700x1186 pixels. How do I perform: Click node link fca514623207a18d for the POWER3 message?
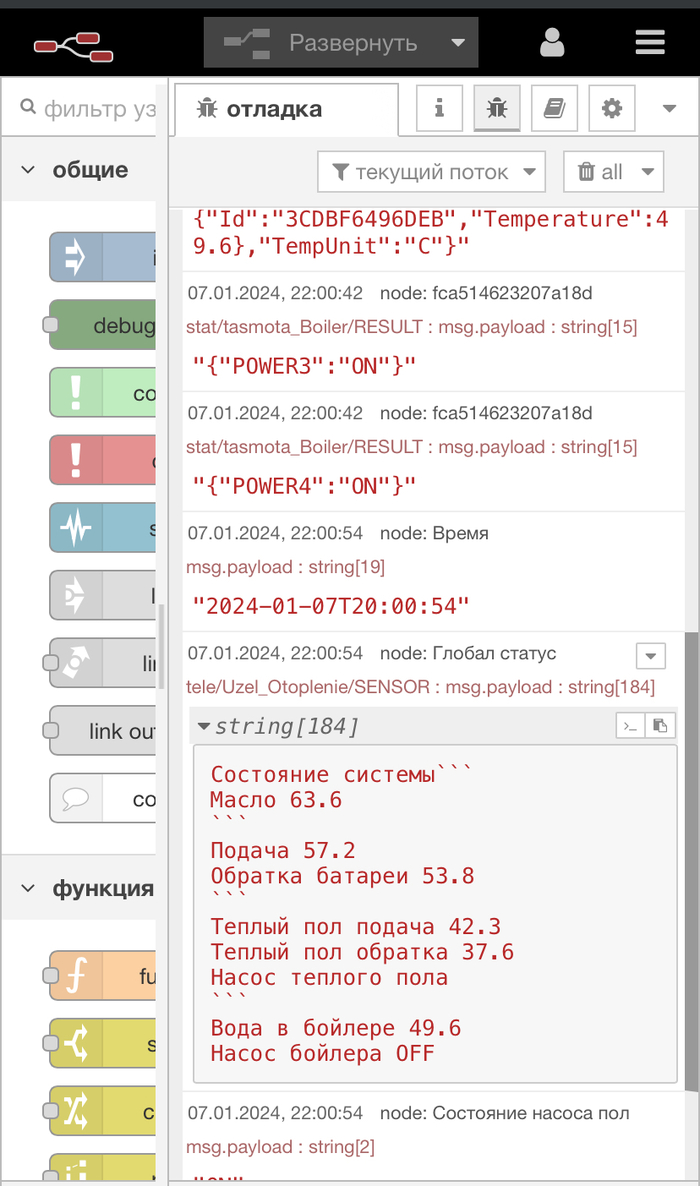(486, 293)
